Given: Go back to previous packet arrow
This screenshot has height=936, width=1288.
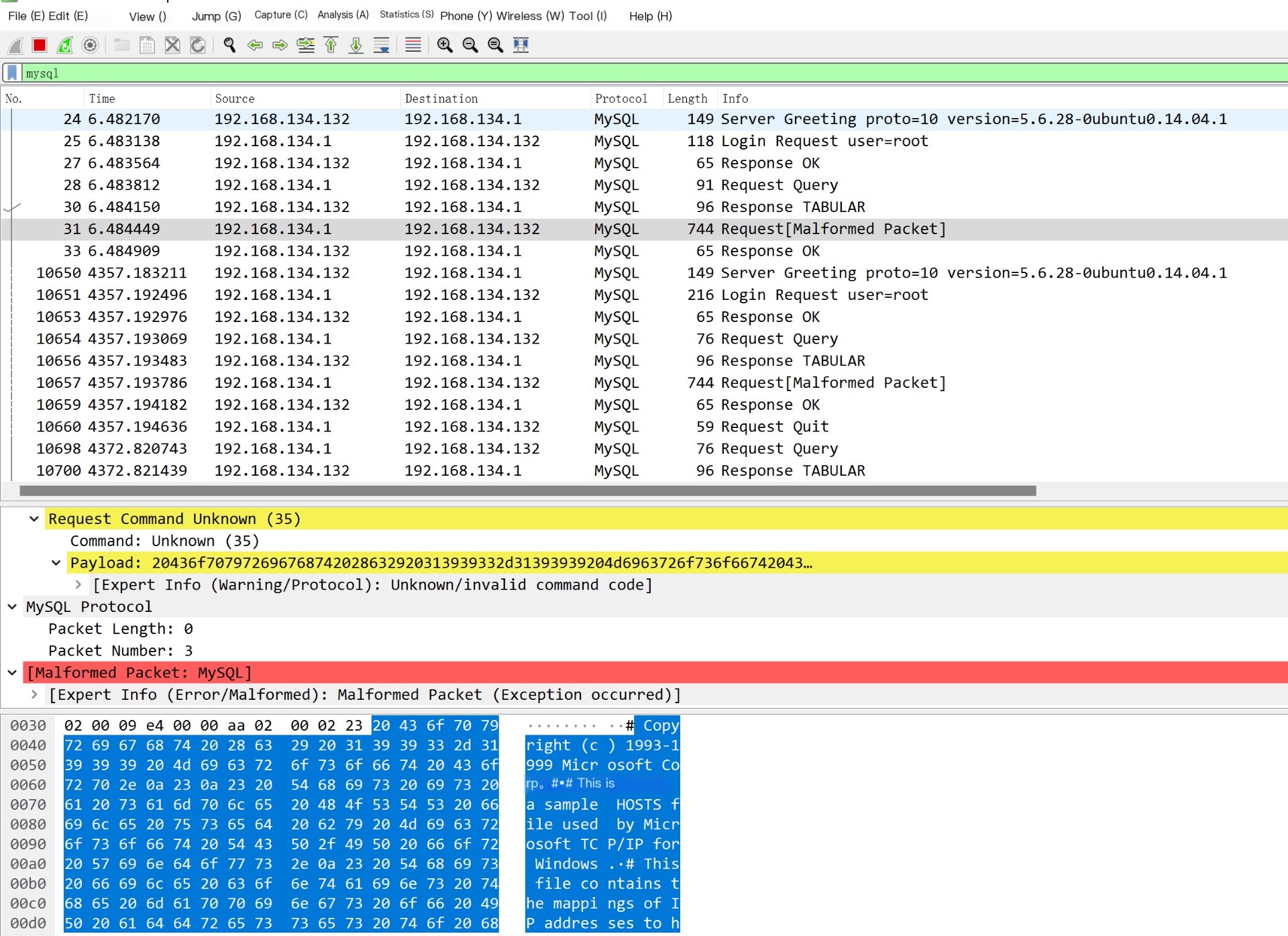Looking at the screenshot, I should pyautogui.click(x=255, y=45).
